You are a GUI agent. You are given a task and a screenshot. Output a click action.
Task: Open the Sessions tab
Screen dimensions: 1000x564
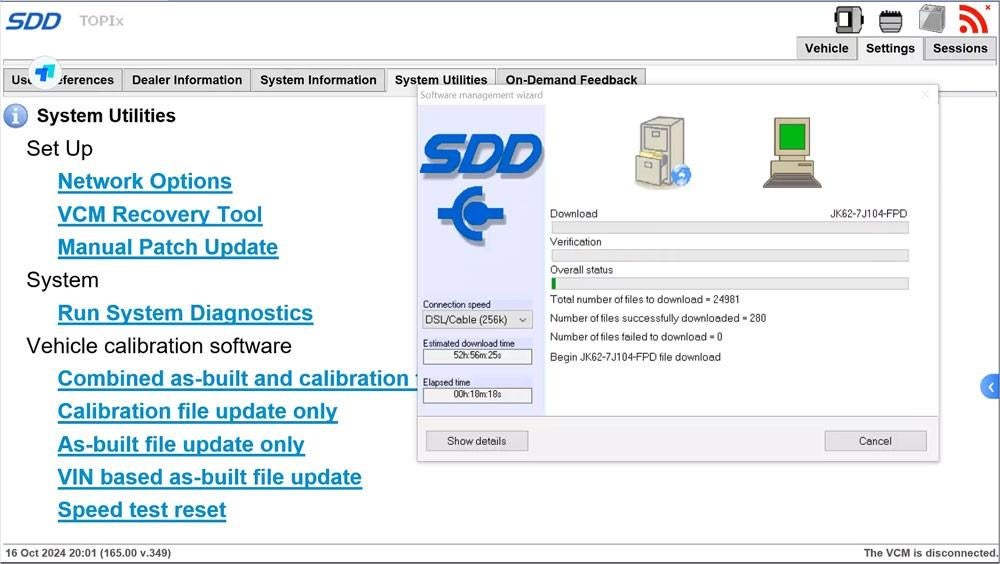tap(960, 48)
